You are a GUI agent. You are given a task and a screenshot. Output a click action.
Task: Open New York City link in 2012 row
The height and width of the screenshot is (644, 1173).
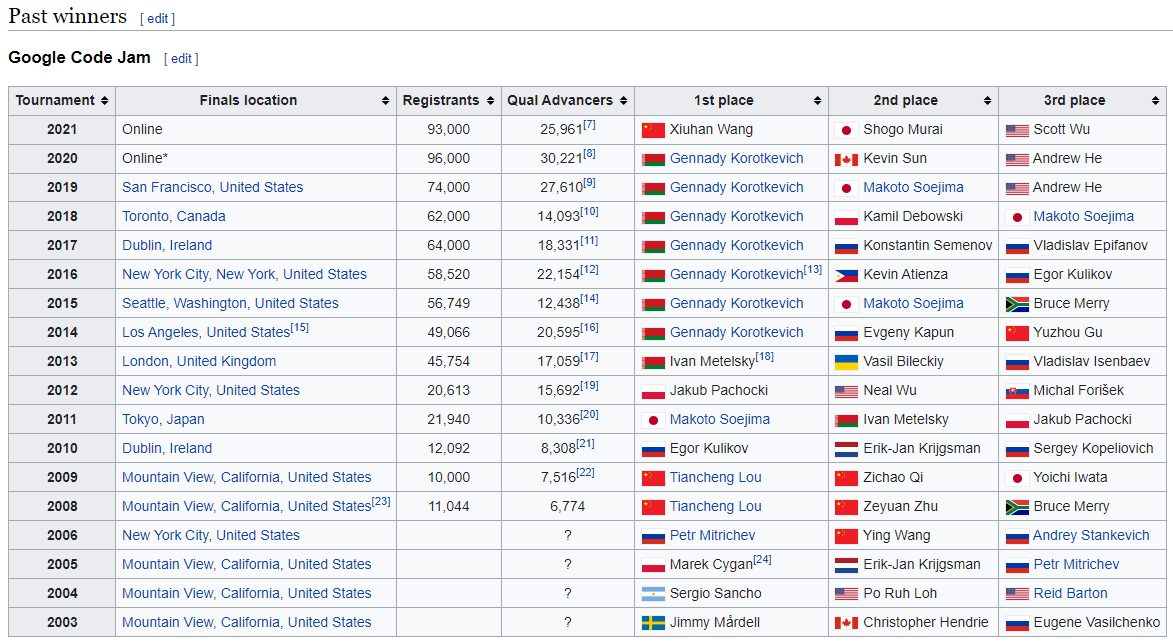[211, 390]
